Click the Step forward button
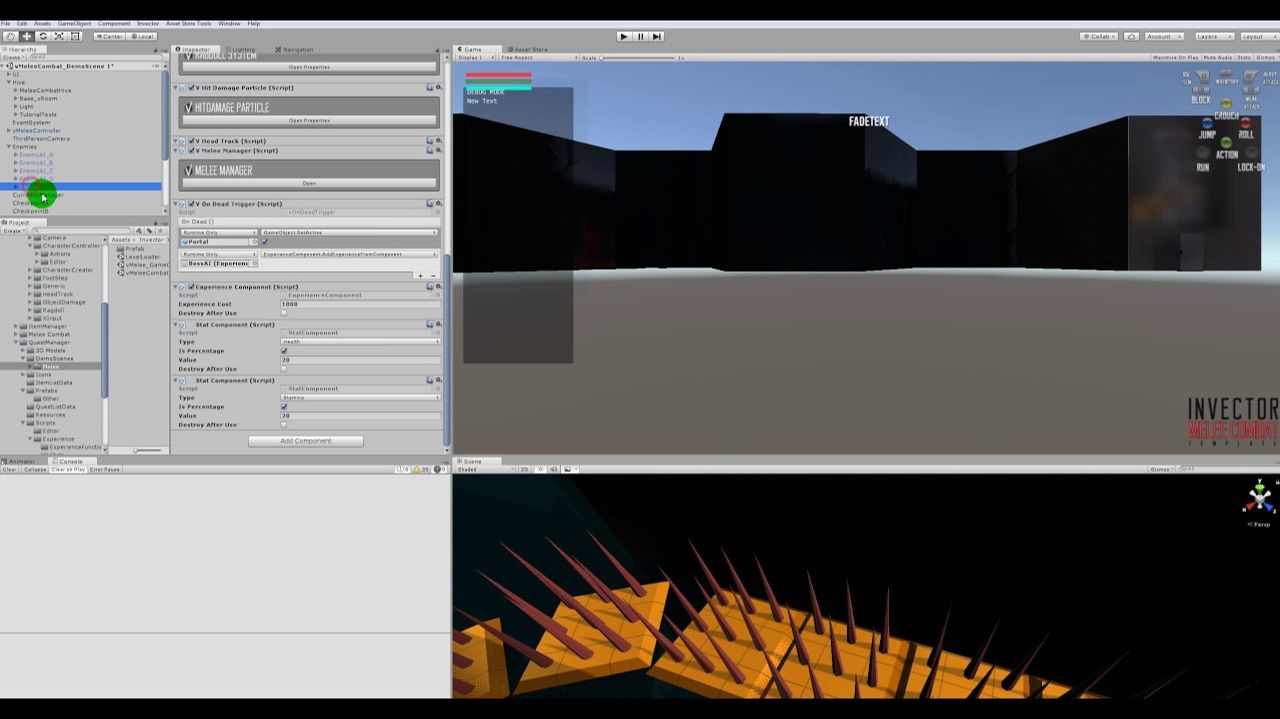The height and width of the screenshot is (719, 1280). pyautogui.click(x=657, y=36)
